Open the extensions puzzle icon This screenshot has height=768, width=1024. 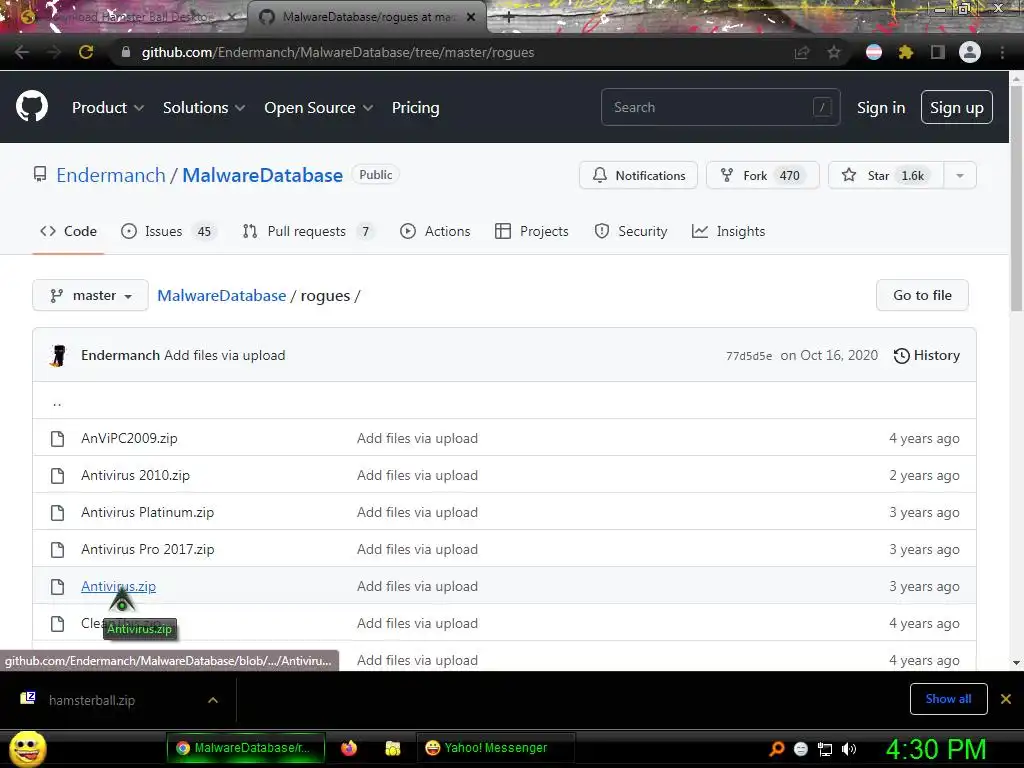point(906,52)
